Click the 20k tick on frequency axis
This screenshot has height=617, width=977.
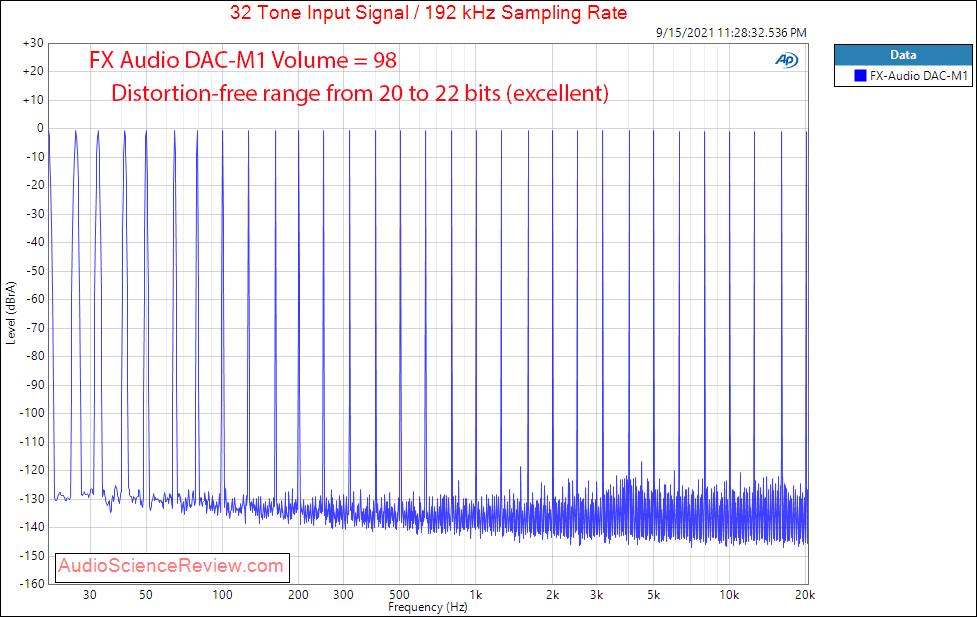804,595
